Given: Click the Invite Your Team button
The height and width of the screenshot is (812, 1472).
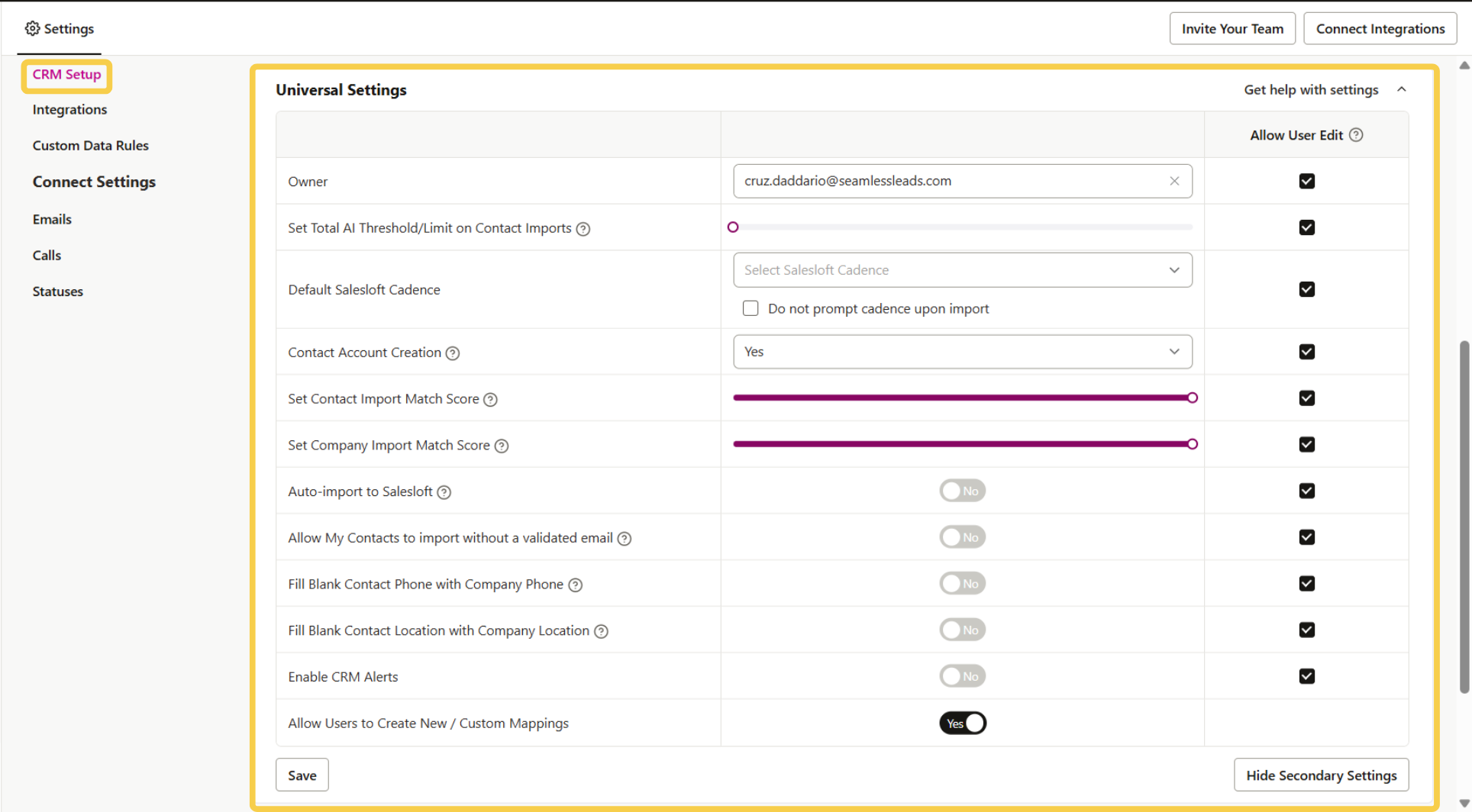Looking at the screenshot, I should (x=1232, y=28).
